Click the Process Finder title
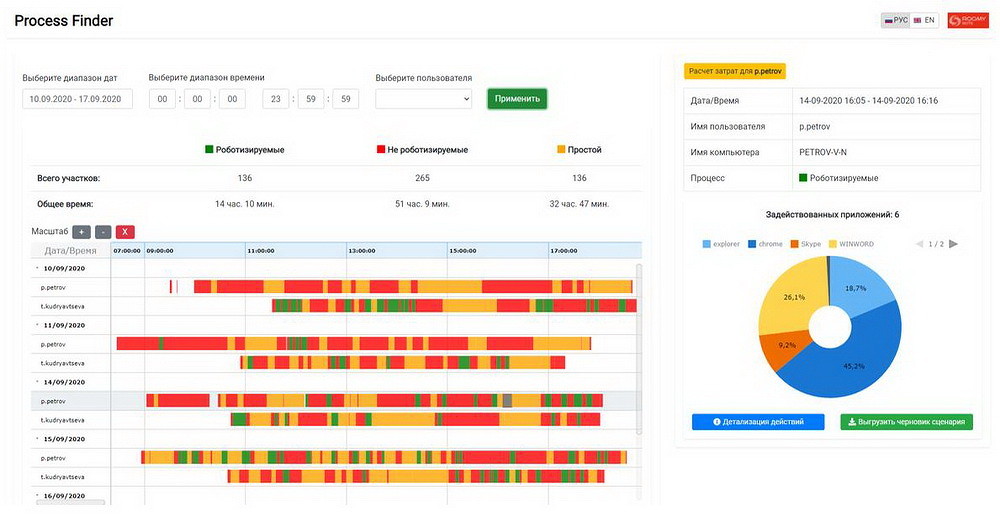 click(64, 21)
